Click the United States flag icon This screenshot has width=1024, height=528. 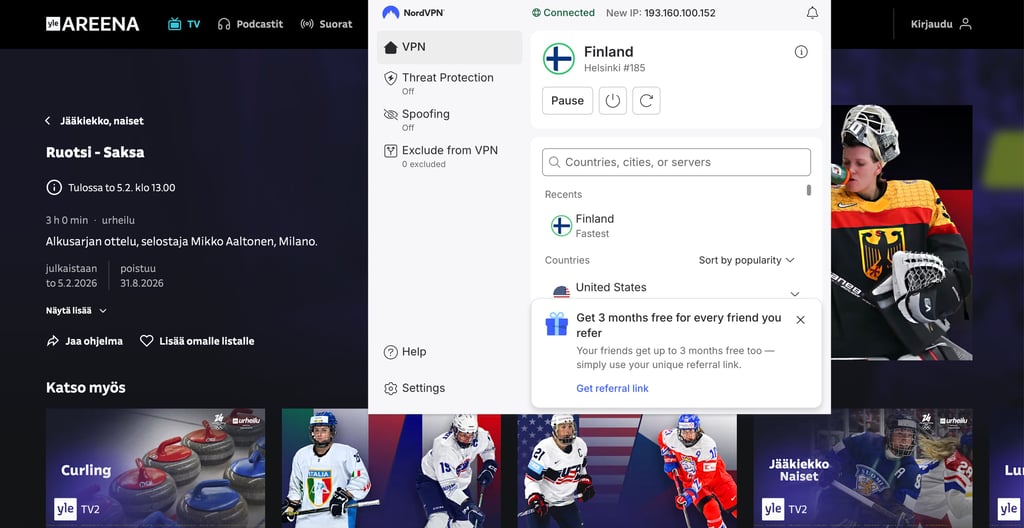pos(561,291)
